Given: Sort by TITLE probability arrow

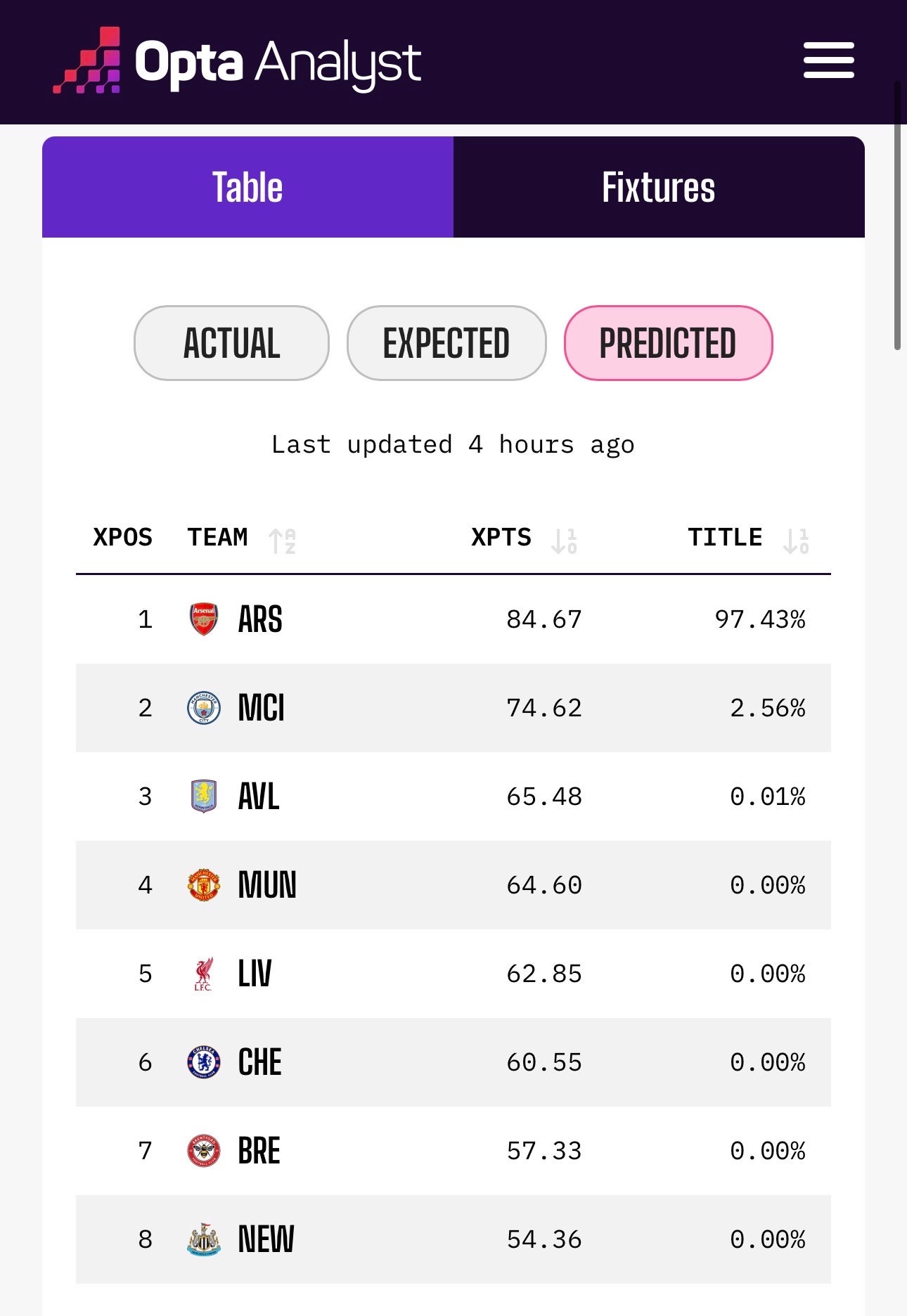Looking at the screenshot, I should pos(796,541).
